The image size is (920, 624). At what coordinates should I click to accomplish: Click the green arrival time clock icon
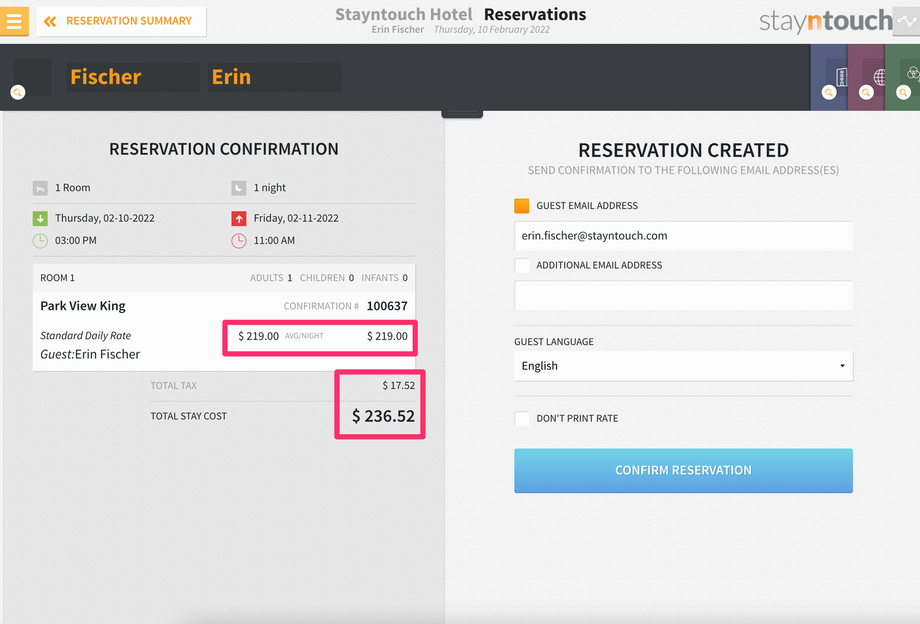tap(40, 241)
